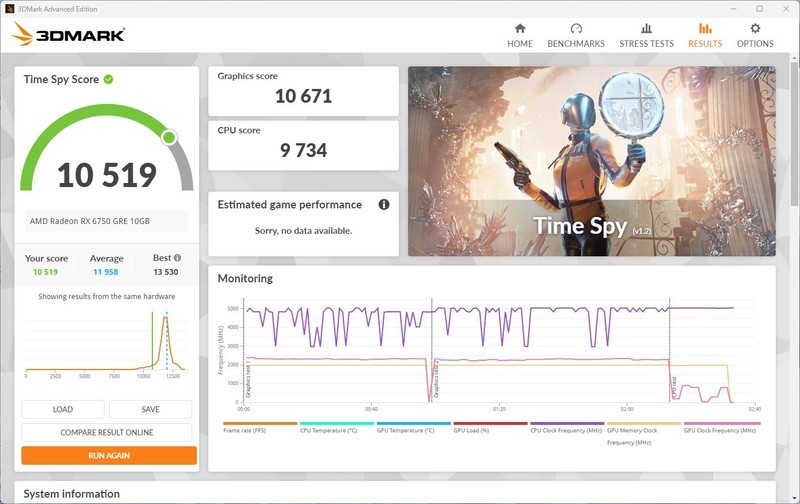Minimize the 3DMark window
The height and width of the screenshot is (504, 800).
point(733,9)
